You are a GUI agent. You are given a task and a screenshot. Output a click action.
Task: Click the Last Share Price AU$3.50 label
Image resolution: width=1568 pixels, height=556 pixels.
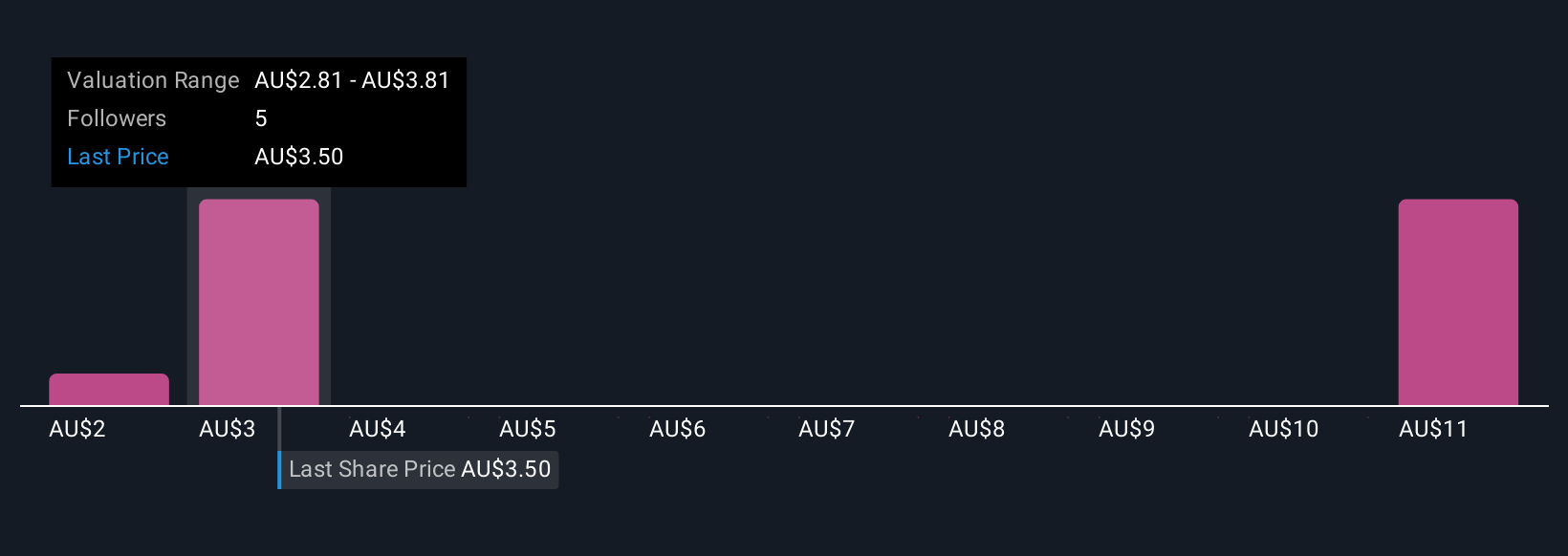click(x=420, y=469)
